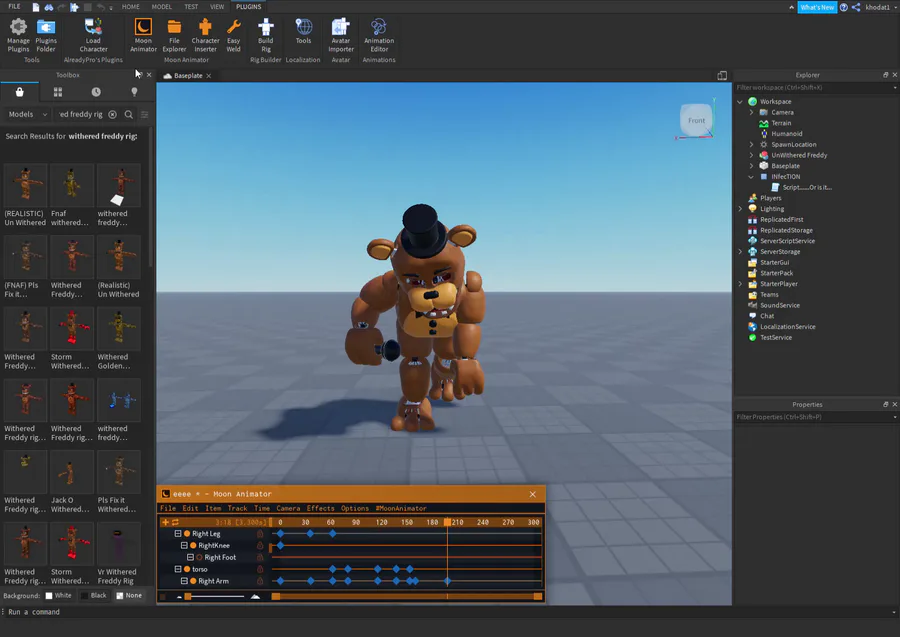The height and width of the screenshot is (637, 900).
Task: Switch to Toolbox Recent clock tab
Action: (x=96, y=92)
